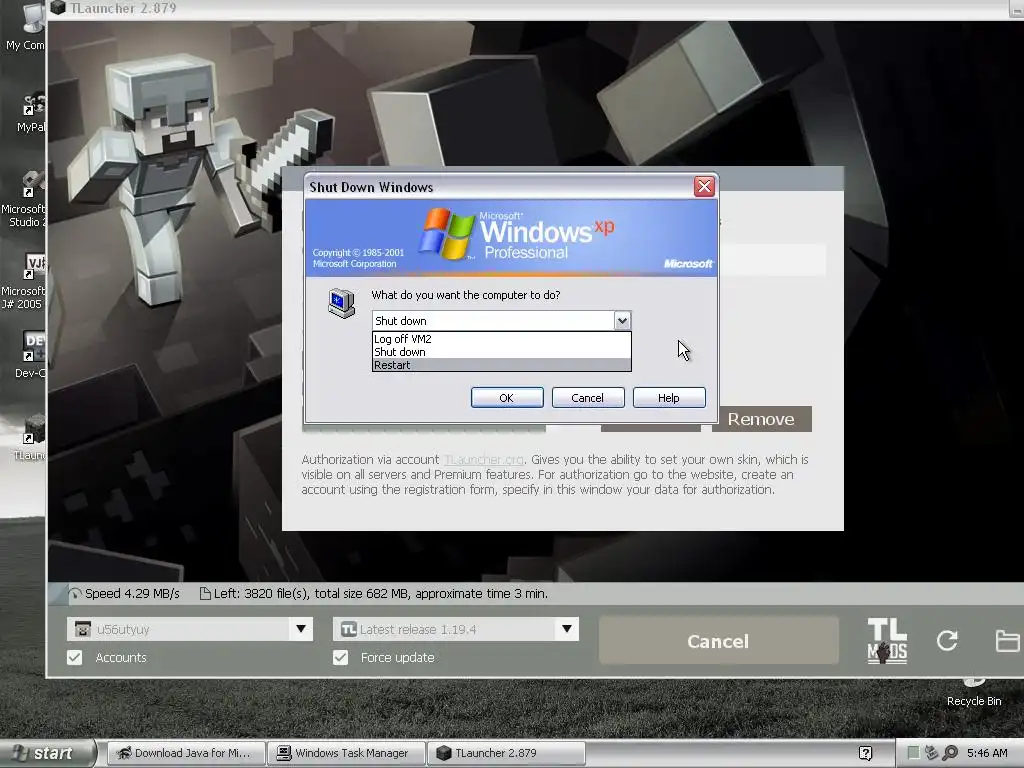Open Help in Shut Down dialog
1024x768 pixels.
(669, 398)
